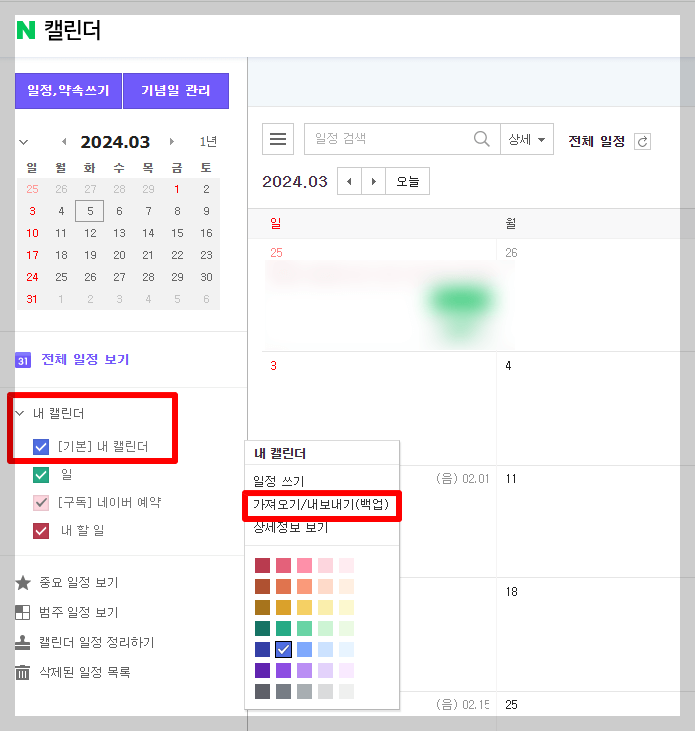Viewport: 695px width, 731px height.
Task: Click the grid icon for 범주 일정 보기
Action: (22, 613)
